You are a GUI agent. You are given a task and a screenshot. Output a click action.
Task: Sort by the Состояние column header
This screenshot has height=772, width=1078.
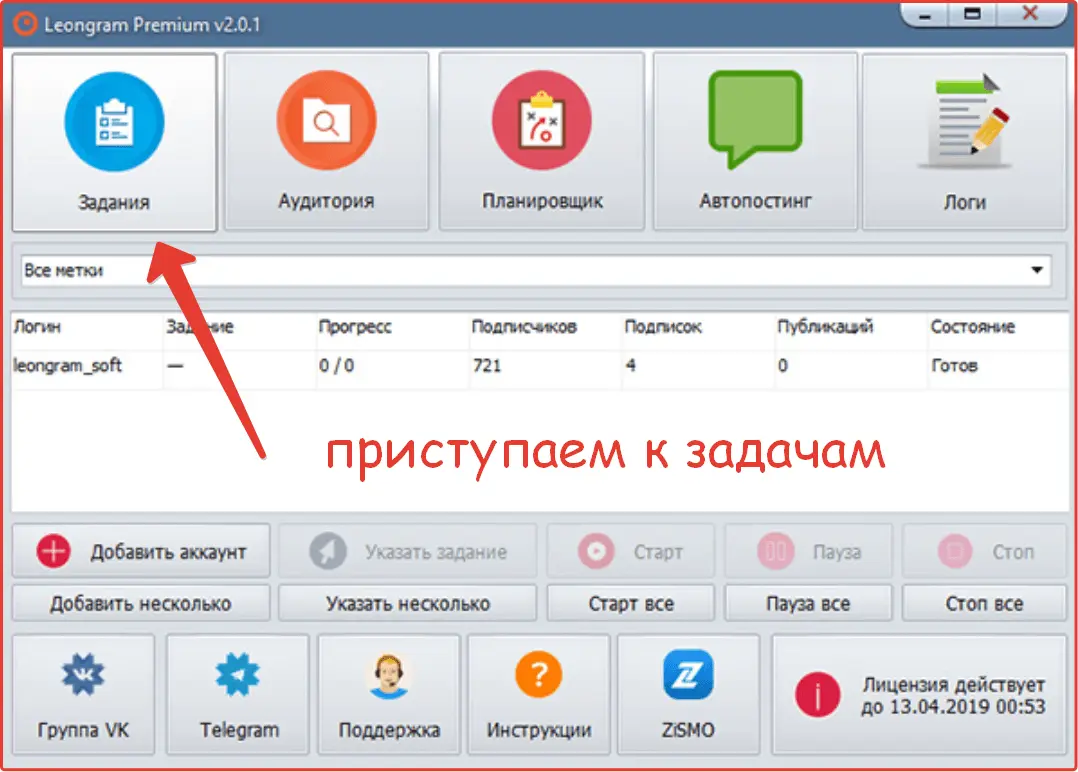[998, 327]
